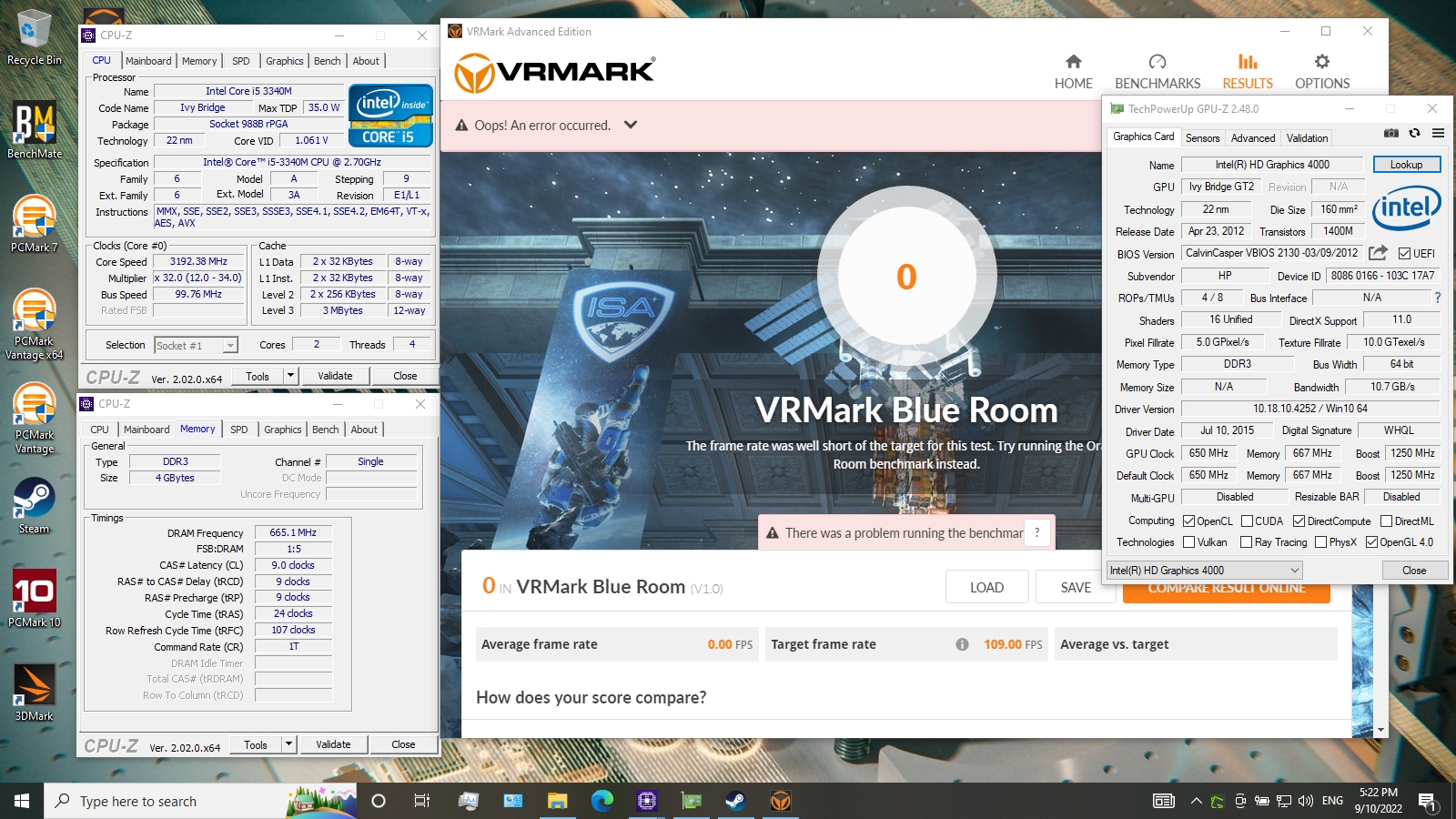
Task: Open the Recycle Bin on the desktop
Action: point(35,36)
